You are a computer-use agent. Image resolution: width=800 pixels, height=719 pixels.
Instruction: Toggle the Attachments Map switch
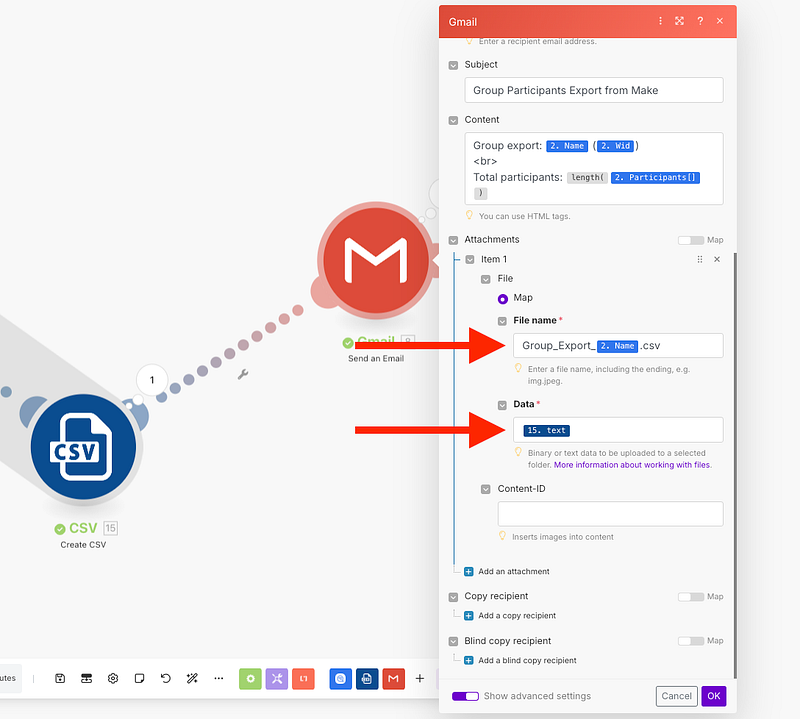(690, 240)
